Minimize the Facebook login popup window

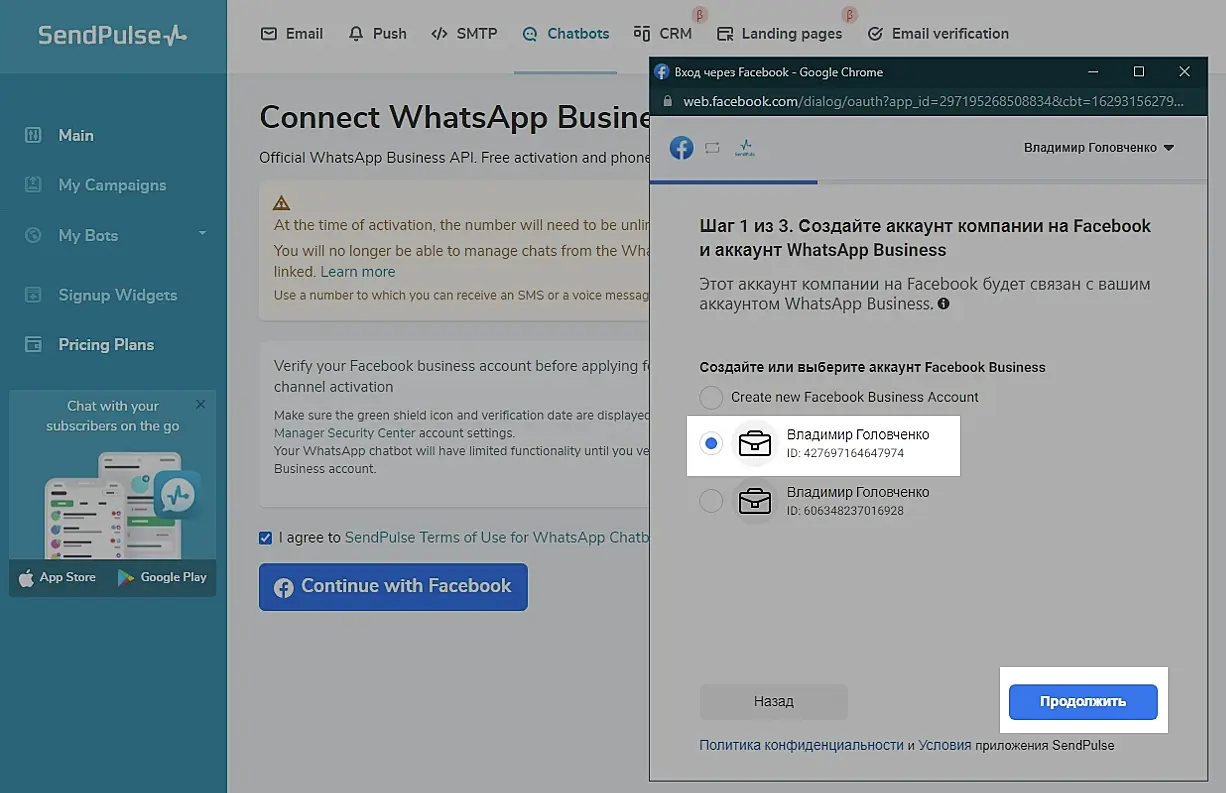[1092, 72]
